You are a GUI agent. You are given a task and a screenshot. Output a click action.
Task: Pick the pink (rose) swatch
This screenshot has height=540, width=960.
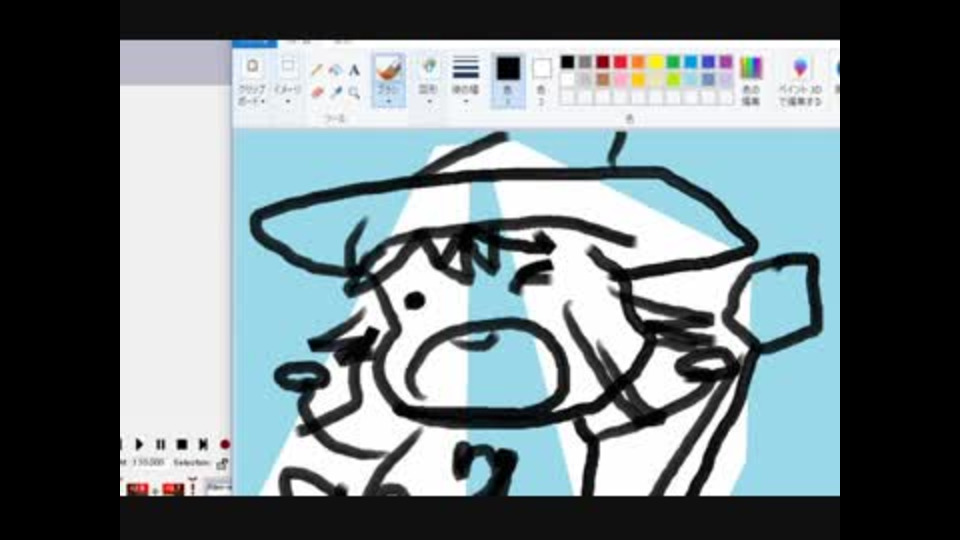620,80
